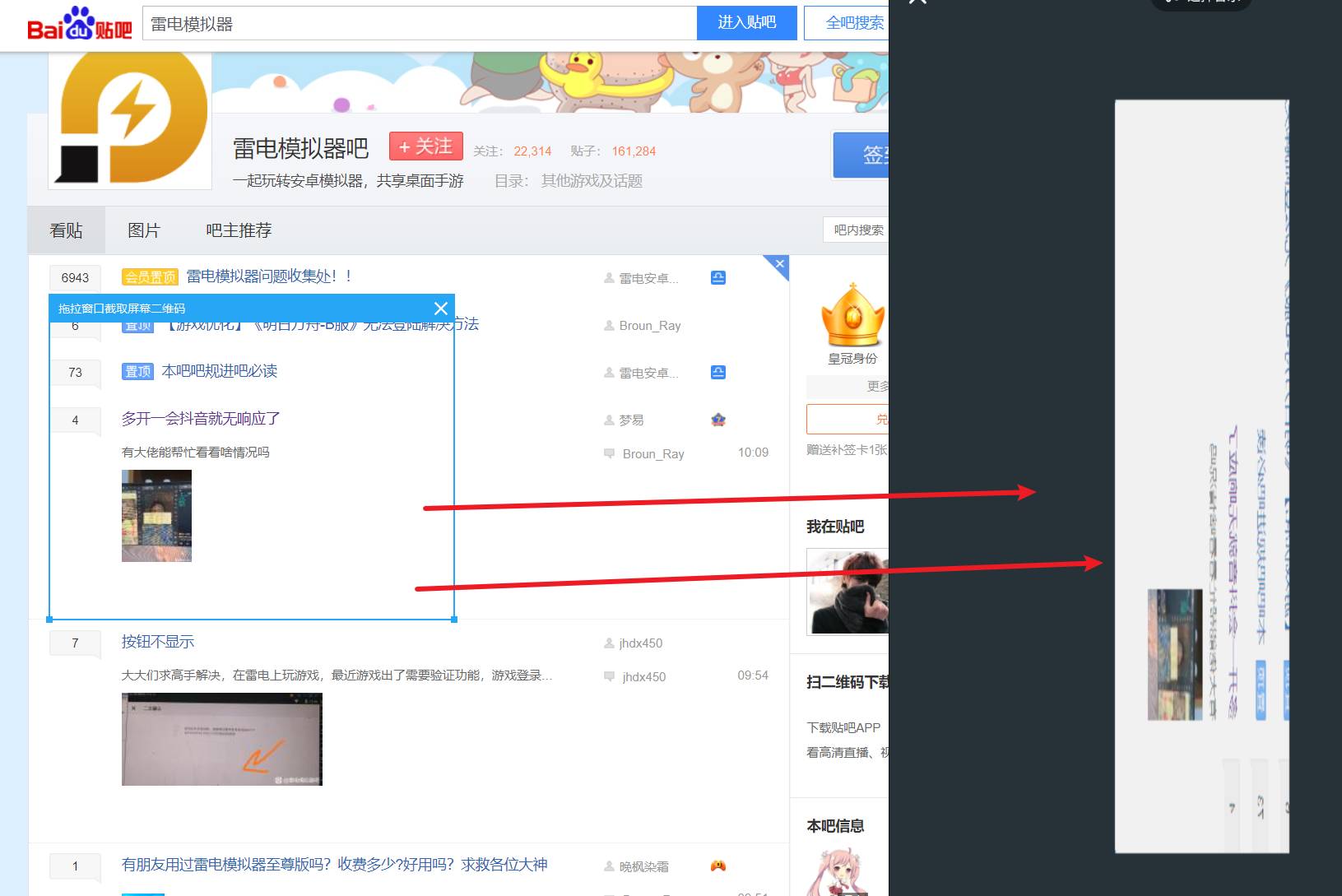Click the 吧内搜索 search box

point(856,230)
